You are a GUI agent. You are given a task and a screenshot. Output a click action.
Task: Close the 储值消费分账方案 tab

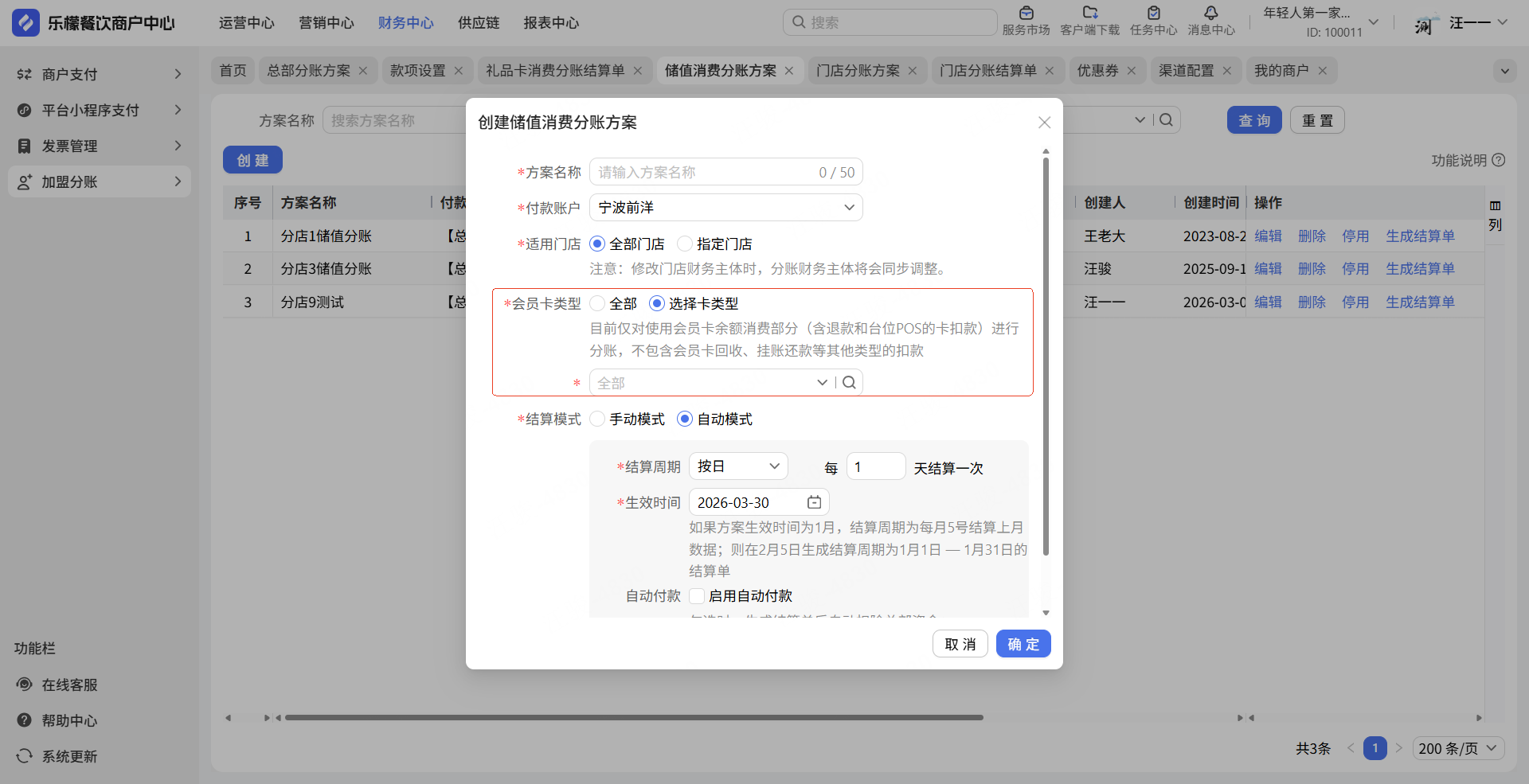(x=789, y=71)
